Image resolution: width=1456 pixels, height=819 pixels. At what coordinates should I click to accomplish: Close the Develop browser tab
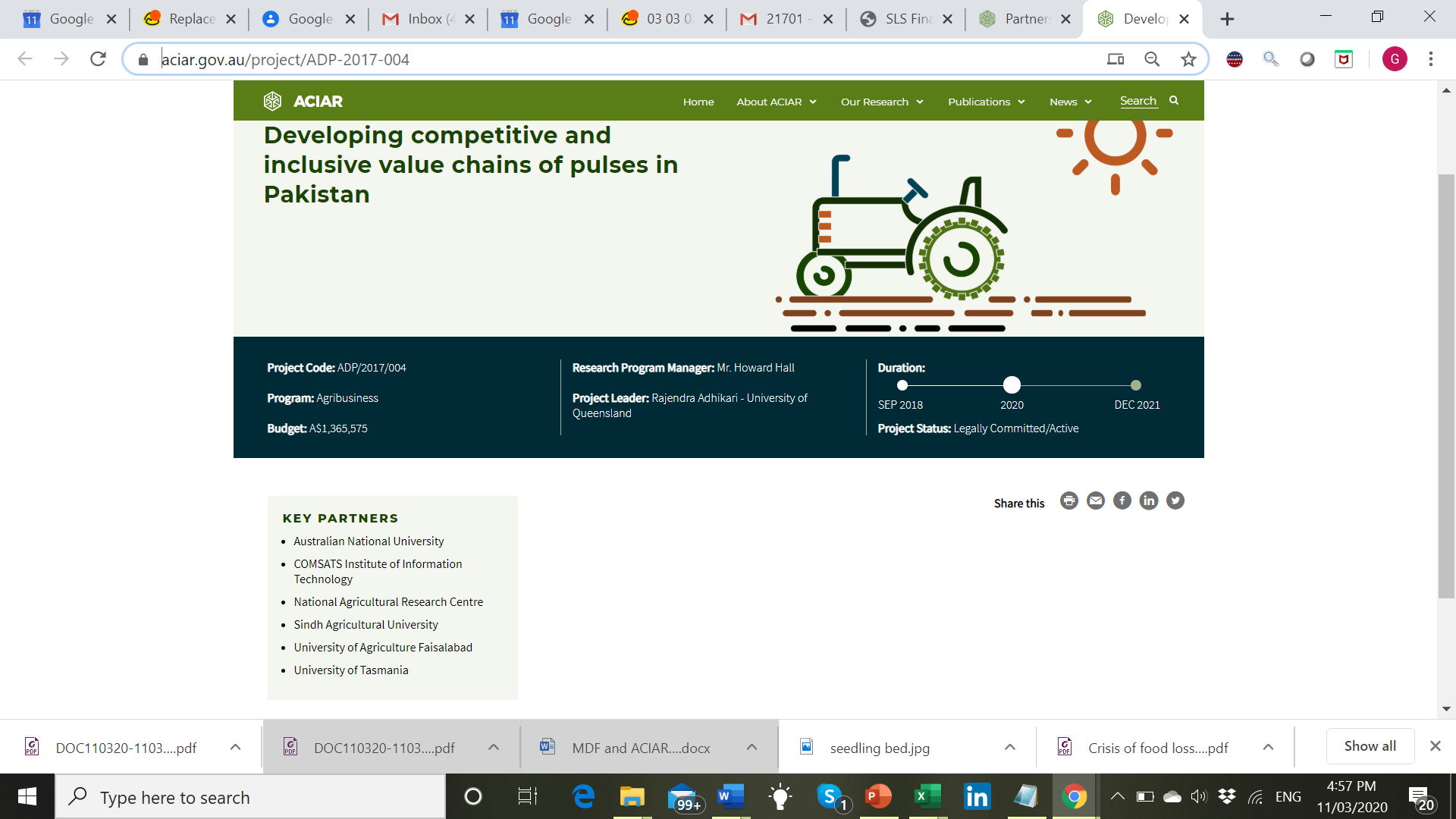point(1185,19)
